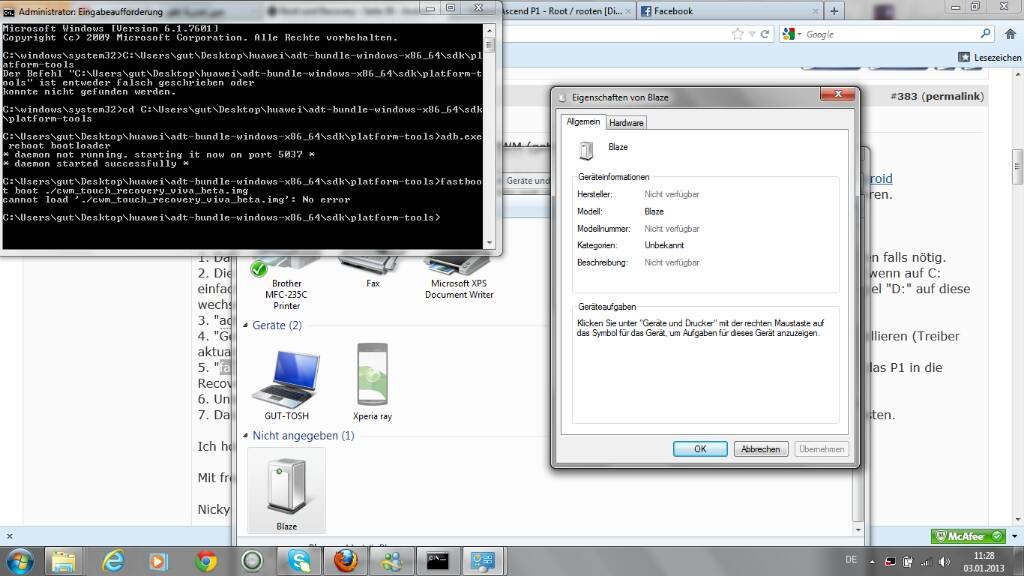Click the network signal tray icon
This screenshot has width=1024, height=576.
coord(926,562)
